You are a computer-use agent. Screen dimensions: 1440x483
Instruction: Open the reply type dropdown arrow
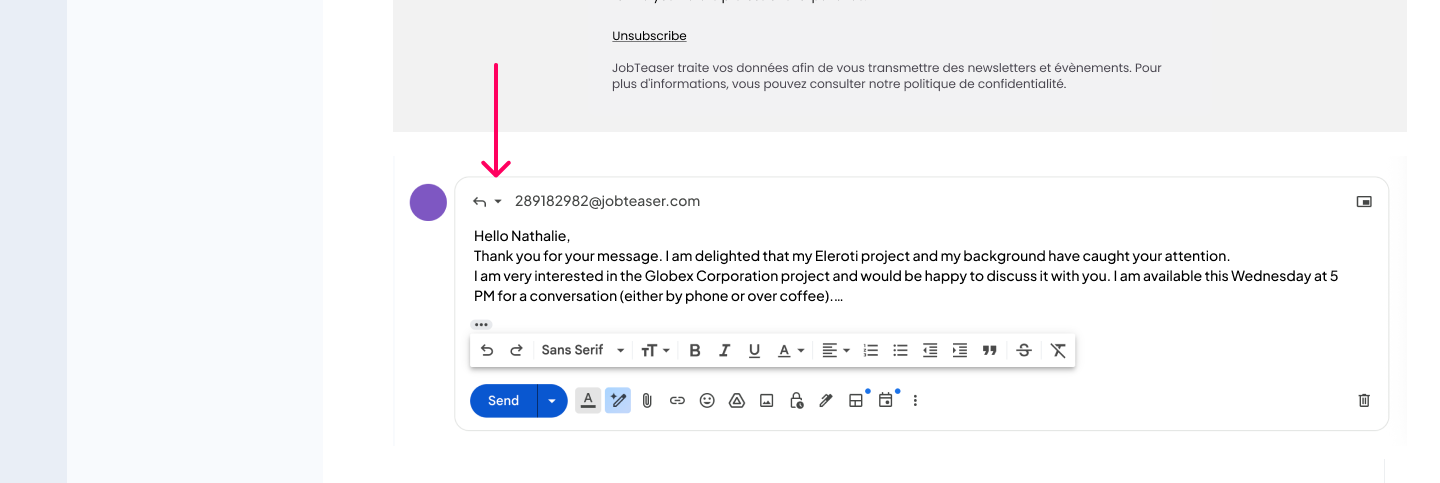(498, 202)
